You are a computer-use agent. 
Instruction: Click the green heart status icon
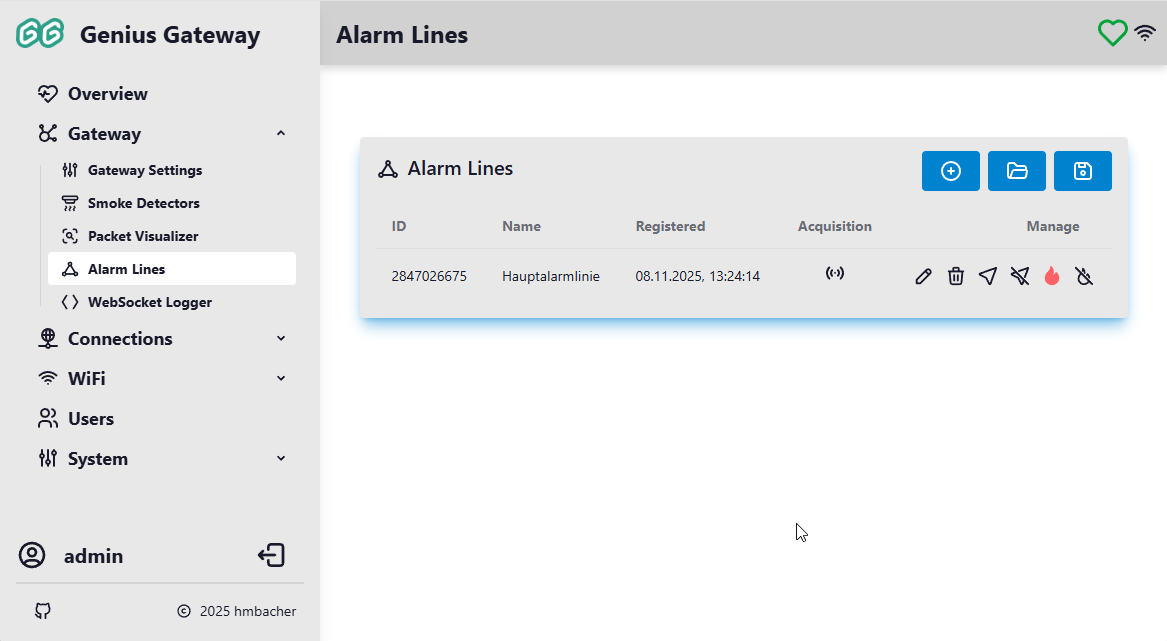click(1112, 33)
